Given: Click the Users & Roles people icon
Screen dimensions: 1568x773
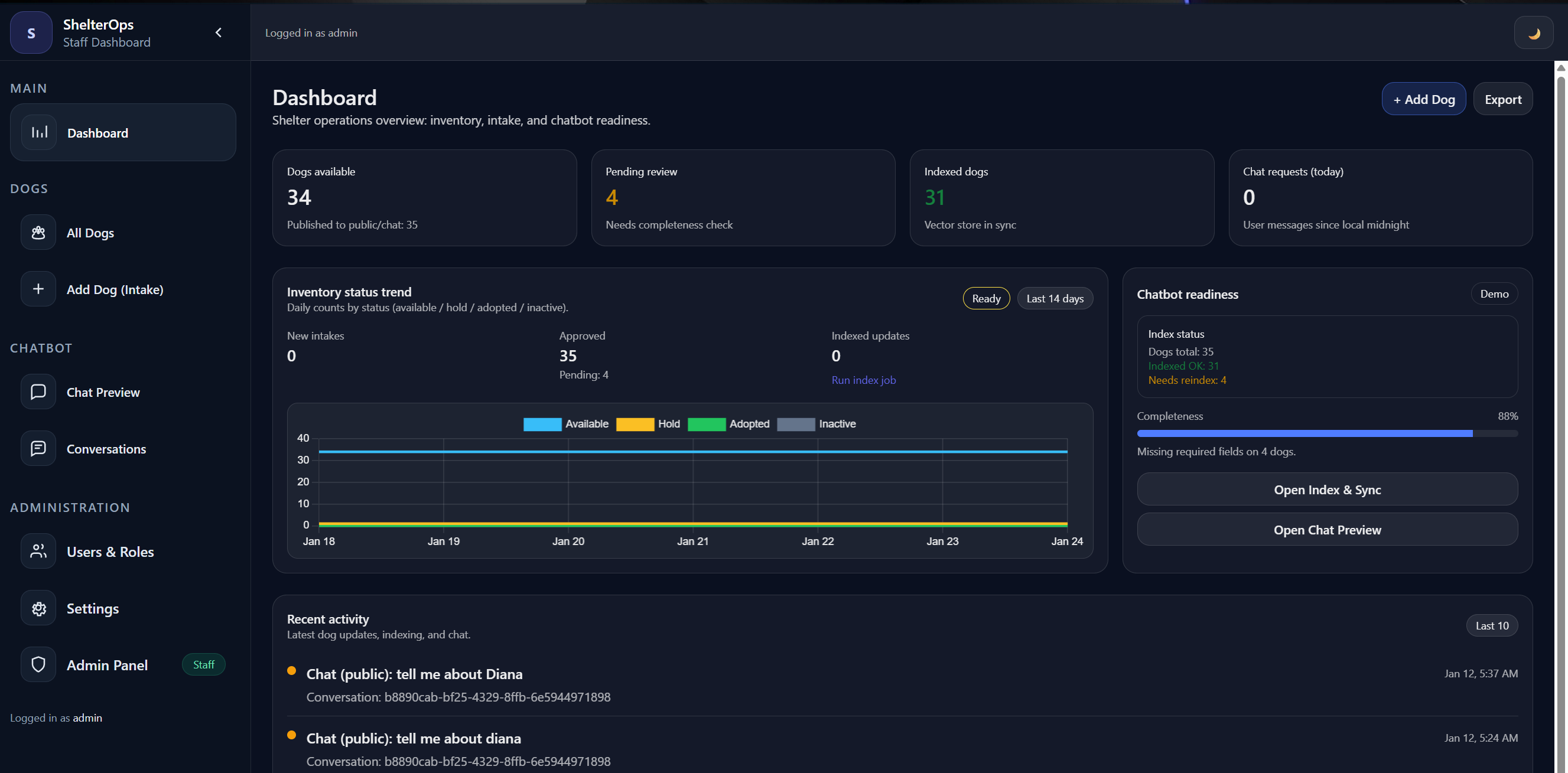Looking at the screenshot, I should [38, 551].
